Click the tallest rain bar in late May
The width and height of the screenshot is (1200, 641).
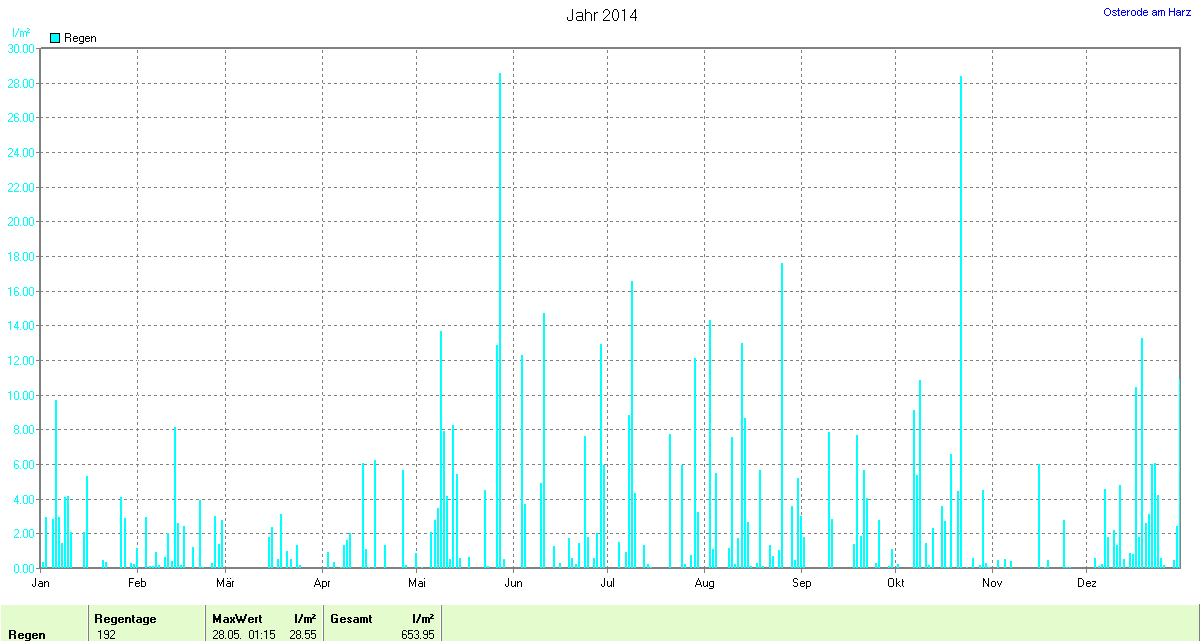500,320
